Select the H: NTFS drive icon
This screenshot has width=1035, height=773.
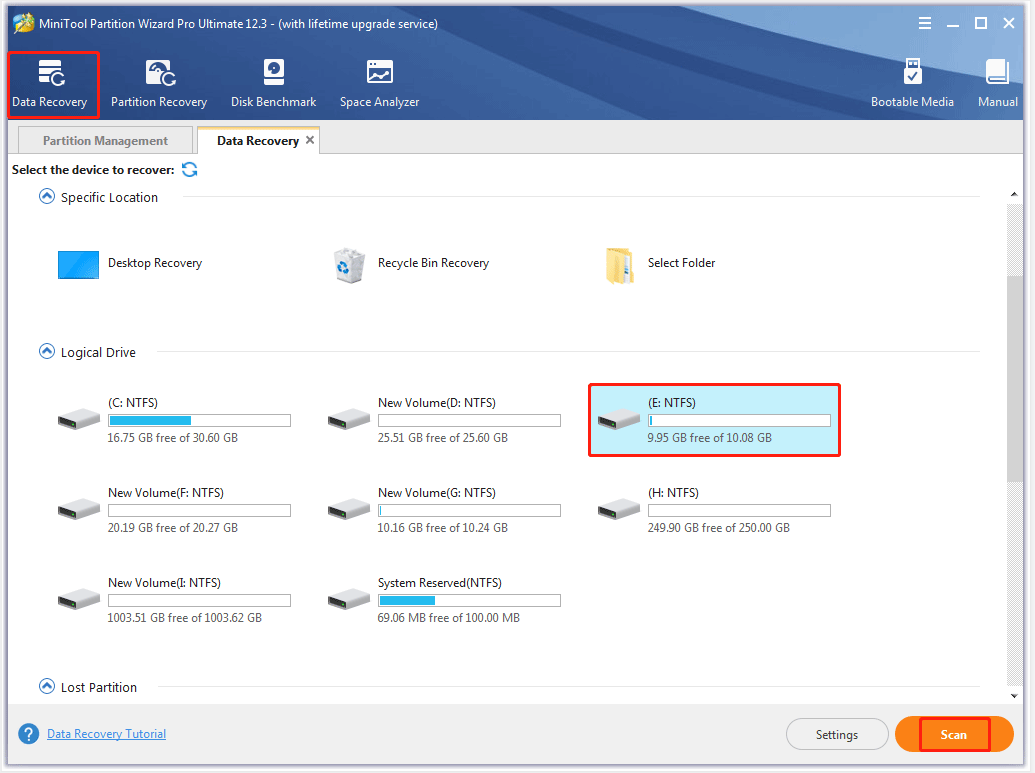coord(618,509)
